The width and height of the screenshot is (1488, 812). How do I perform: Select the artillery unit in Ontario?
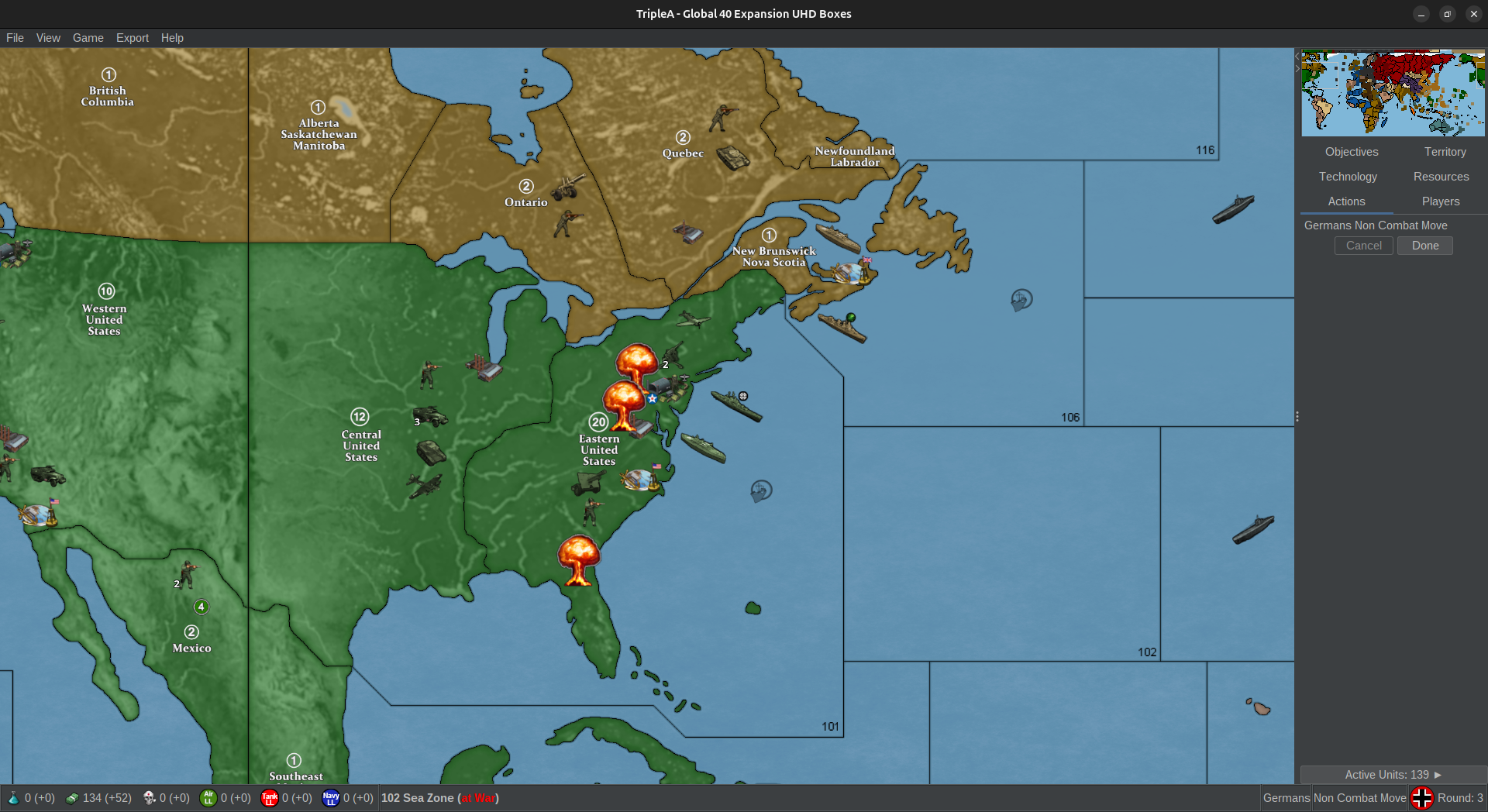click(569, 186)
